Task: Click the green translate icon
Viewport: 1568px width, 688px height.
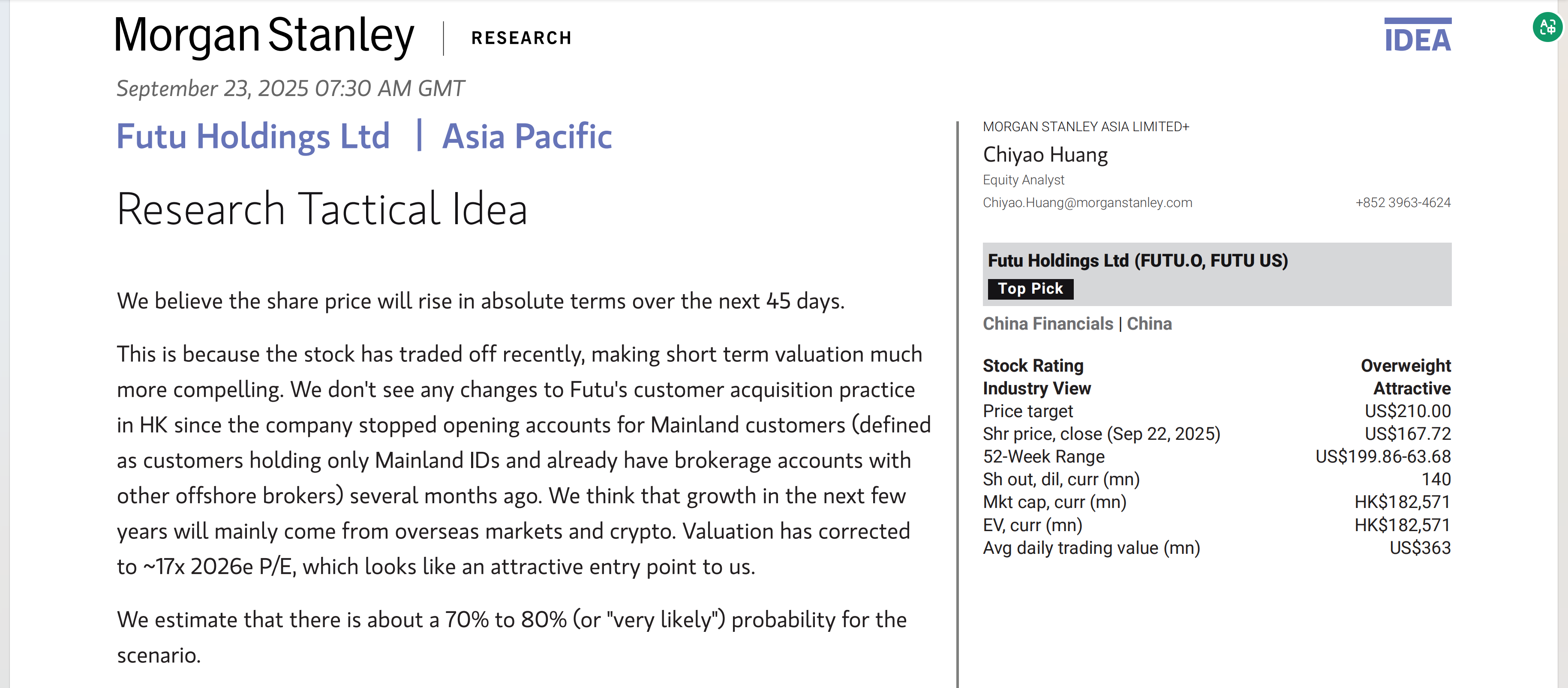Action: tap(1547, 27)
